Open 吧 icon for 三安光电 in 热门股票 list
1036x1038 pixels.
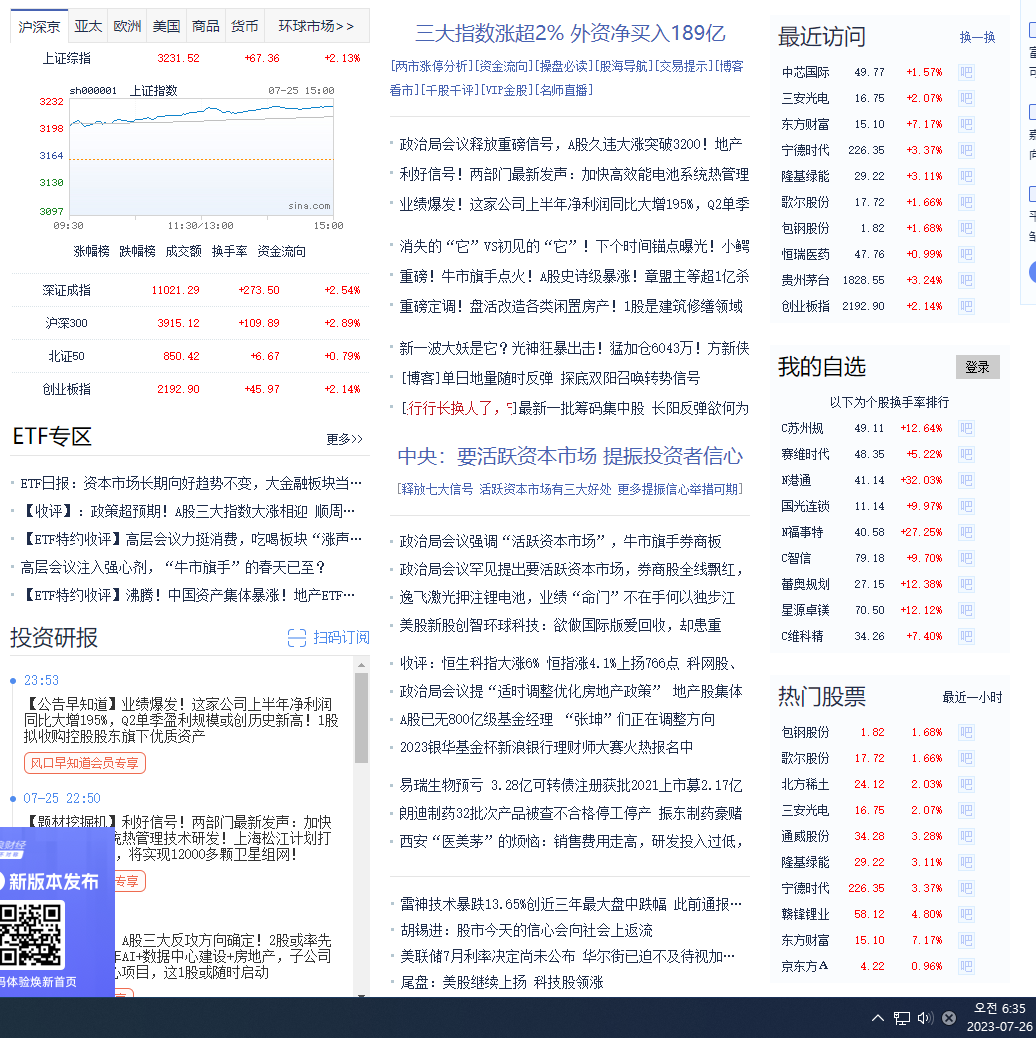point(966,810)
